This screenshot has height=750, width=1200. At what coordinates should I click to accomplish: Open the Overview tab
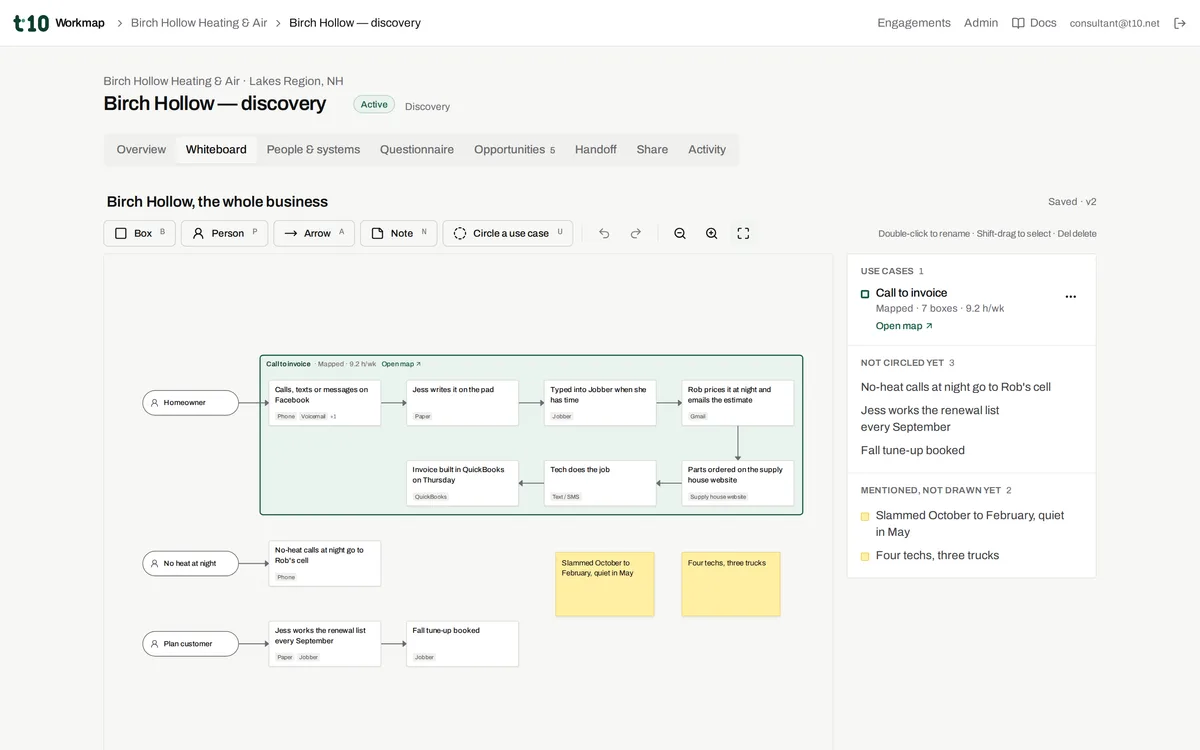pos(141,150)
